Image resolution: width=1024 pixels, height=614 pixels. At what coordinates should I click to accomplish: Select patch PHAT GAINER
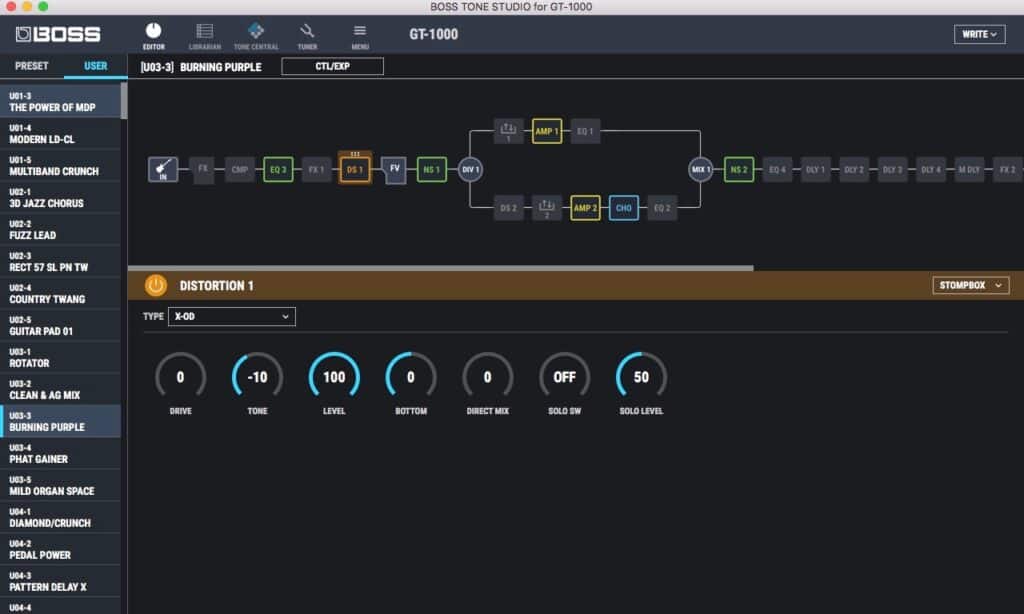(60, 454)
